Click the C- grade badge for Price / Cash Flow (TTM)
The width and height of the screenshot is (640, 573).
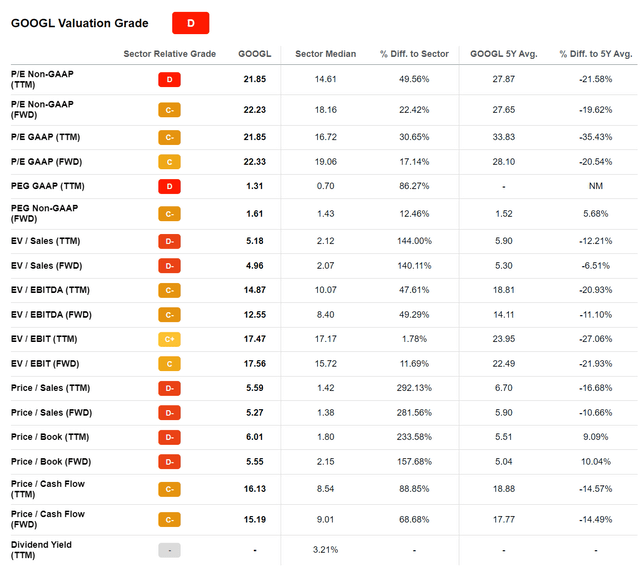(169, 489)
